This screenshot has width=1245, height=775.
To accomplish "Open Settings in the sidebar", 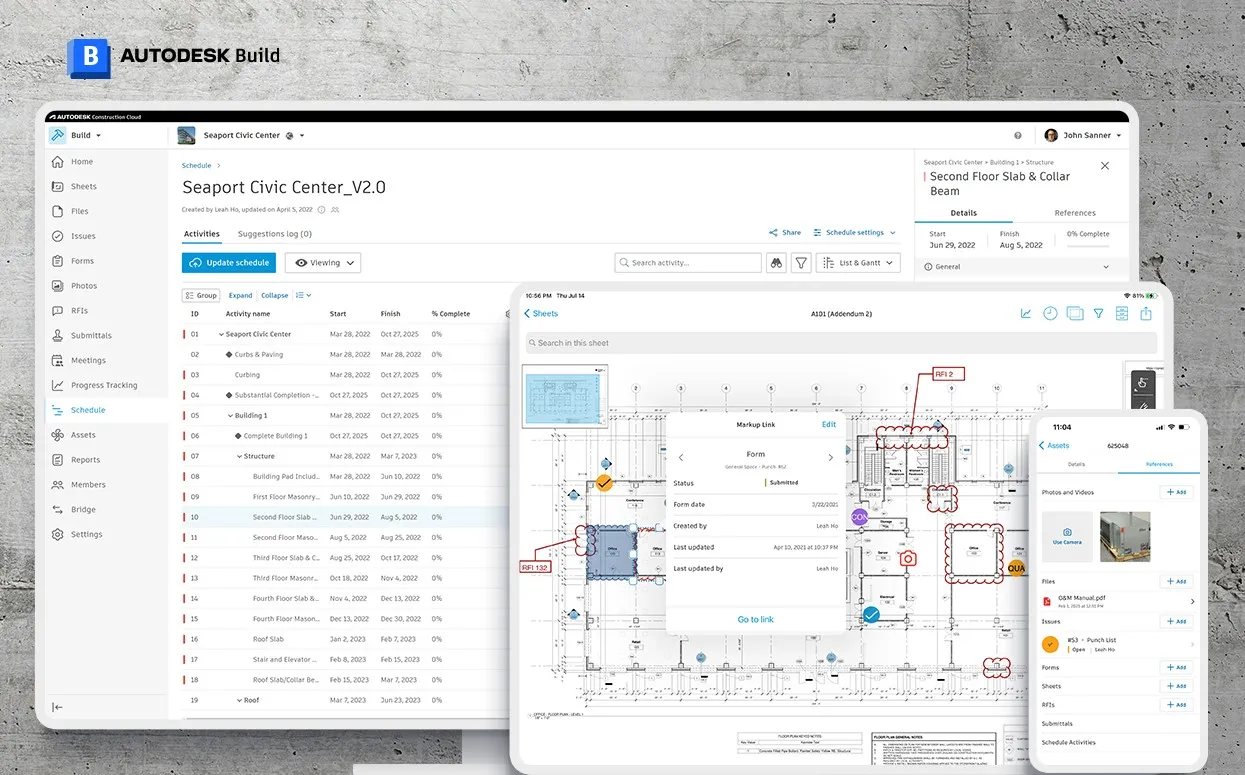I will 86,534.
